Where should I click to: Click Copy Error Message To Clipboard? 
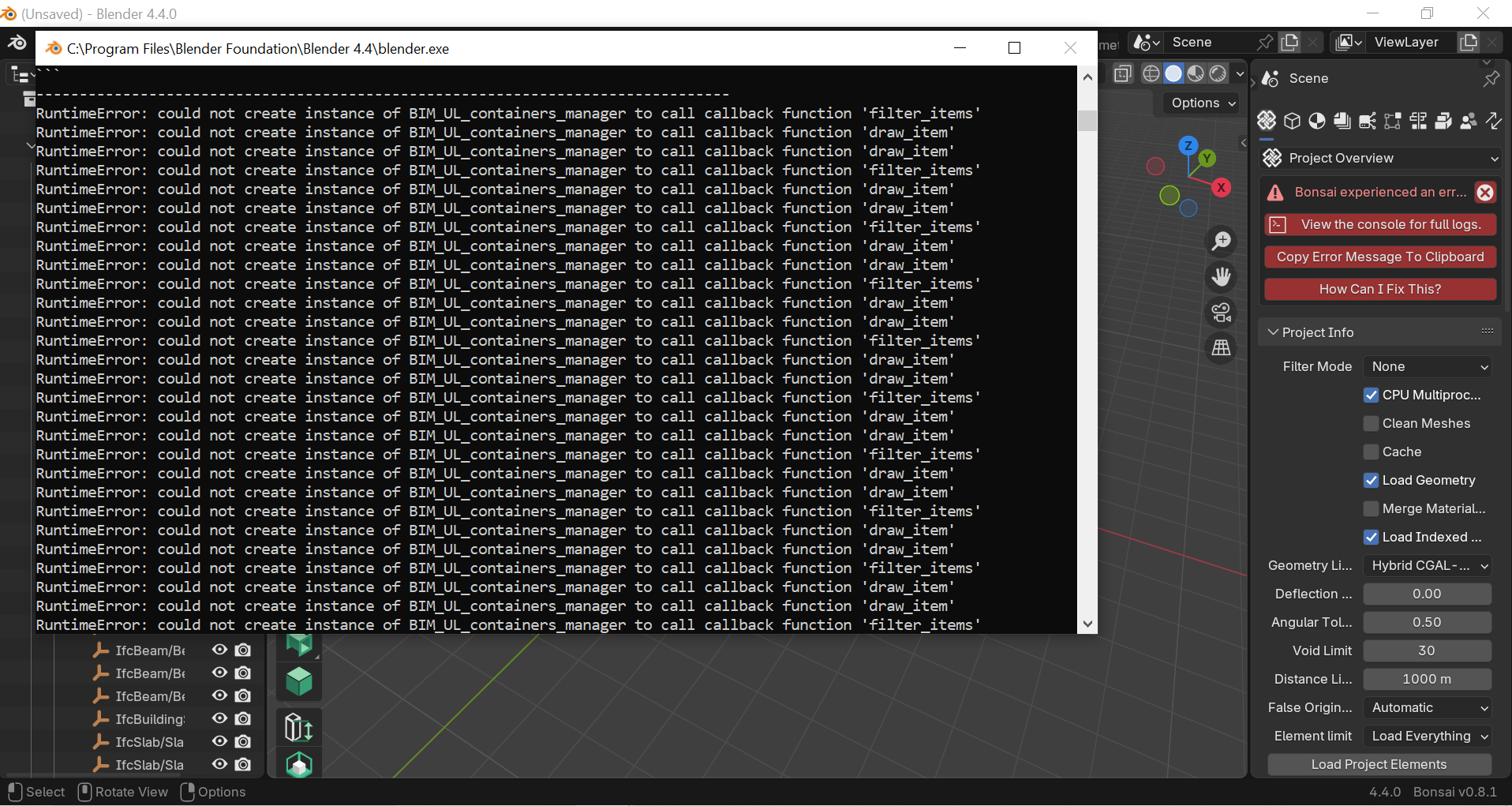pyautogui.click(x=1380, y=257)
